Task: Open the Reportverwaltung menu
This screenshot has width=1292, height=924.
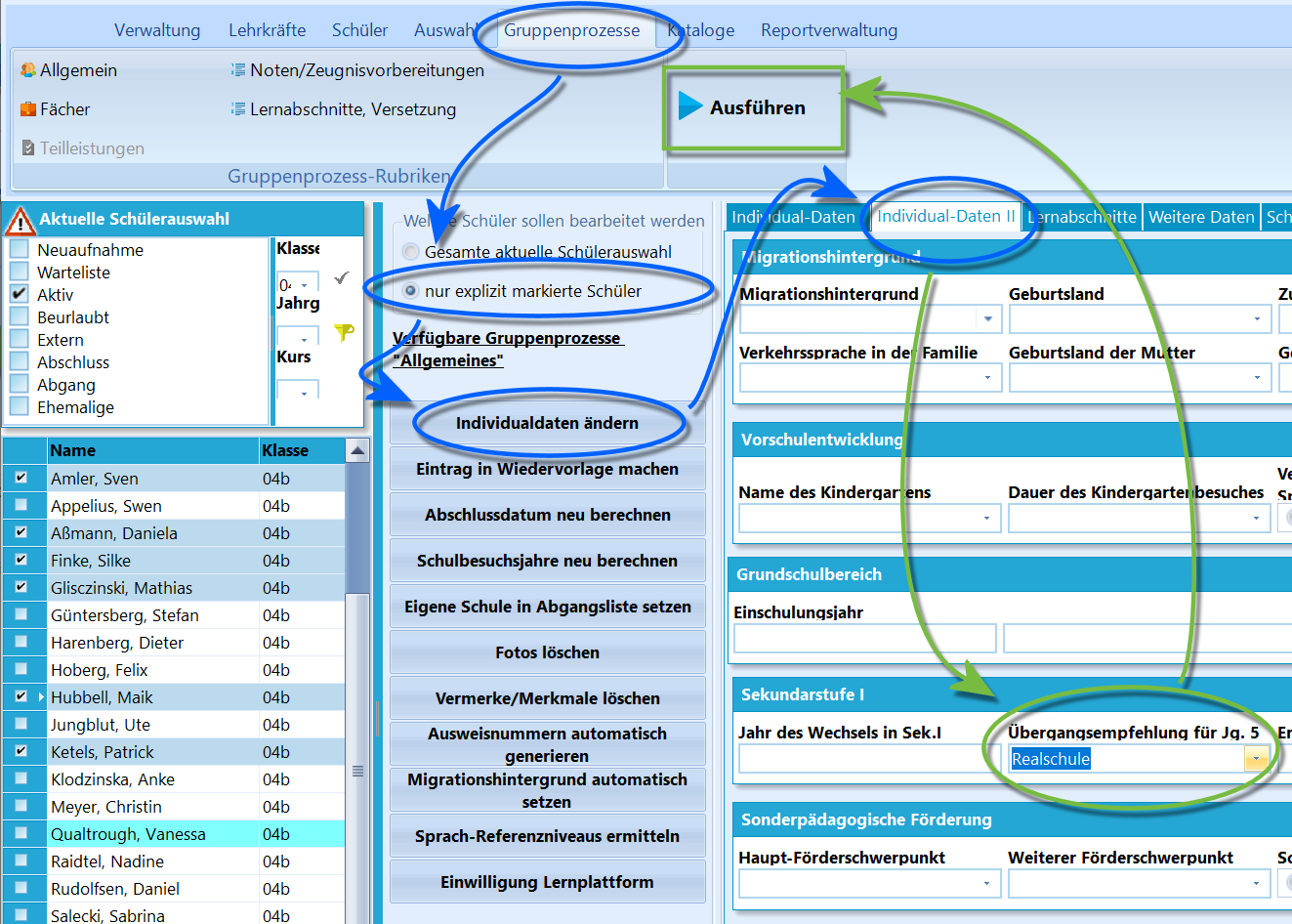Action: pos(829,30)
